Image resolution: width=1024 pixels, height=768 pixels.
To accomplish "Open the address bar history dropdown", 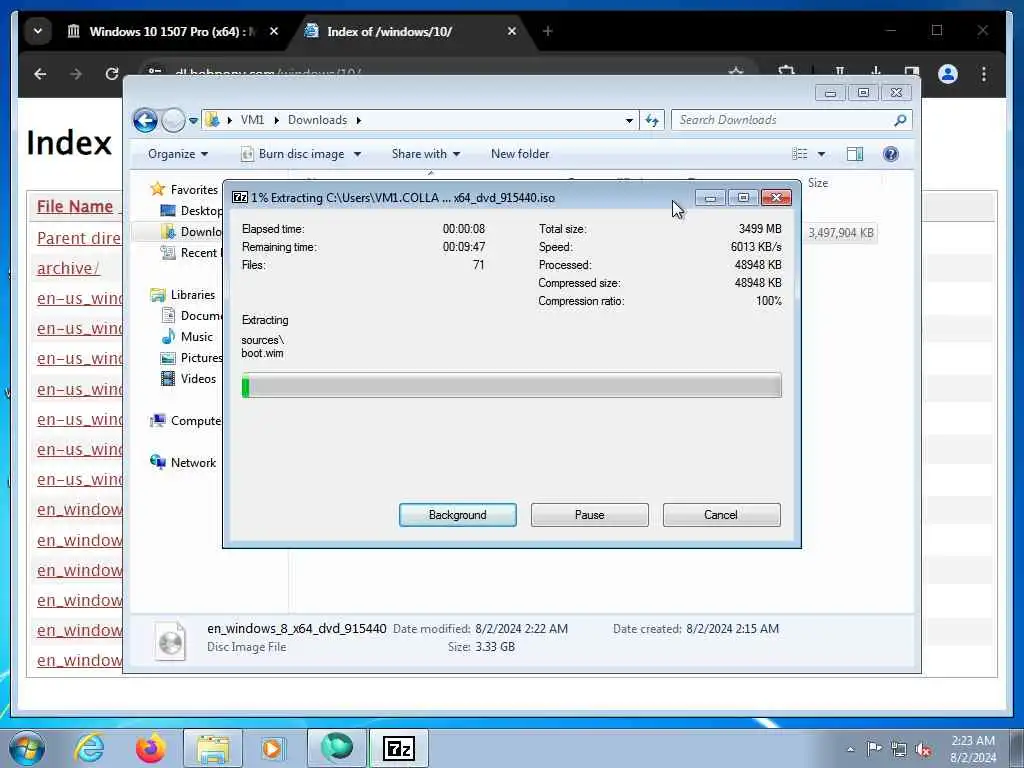I will [x=629, y=120].
